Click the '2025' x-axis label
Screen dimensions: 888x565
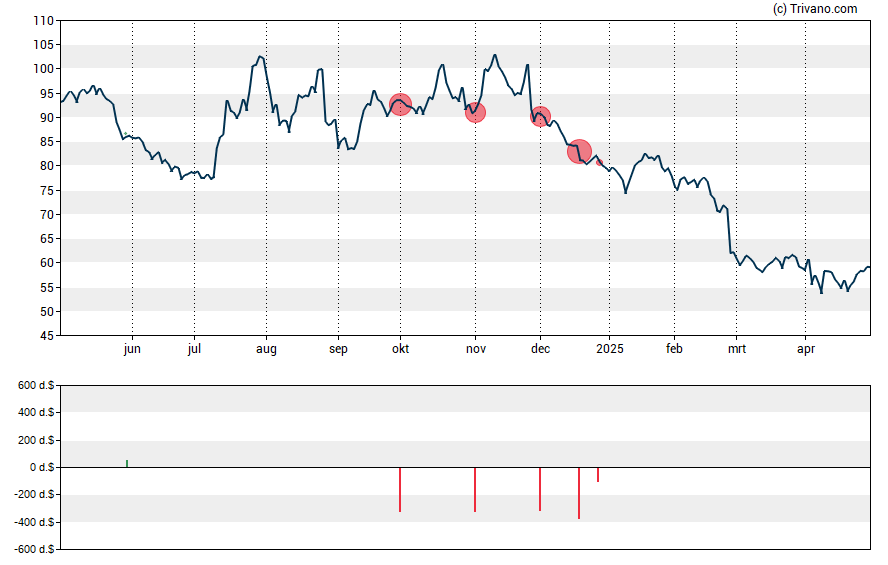[610, 349]
